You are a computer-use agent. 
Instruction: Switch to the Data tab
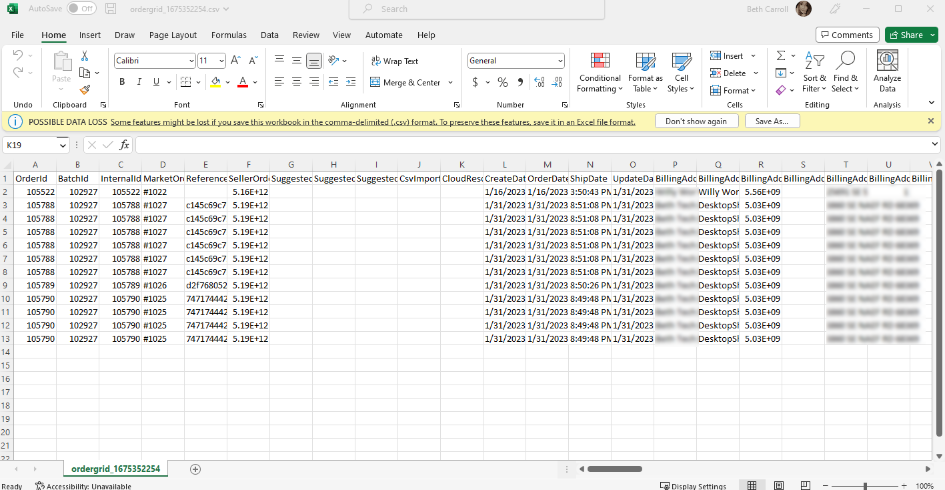pyautogui.click(x=269, y=35)
